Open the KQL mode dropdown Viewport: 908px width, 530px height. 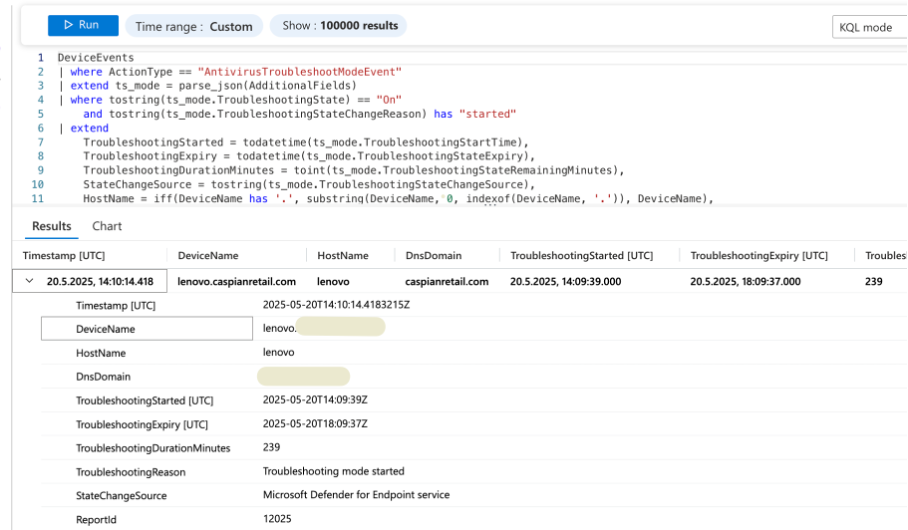[x=869, y=27]
